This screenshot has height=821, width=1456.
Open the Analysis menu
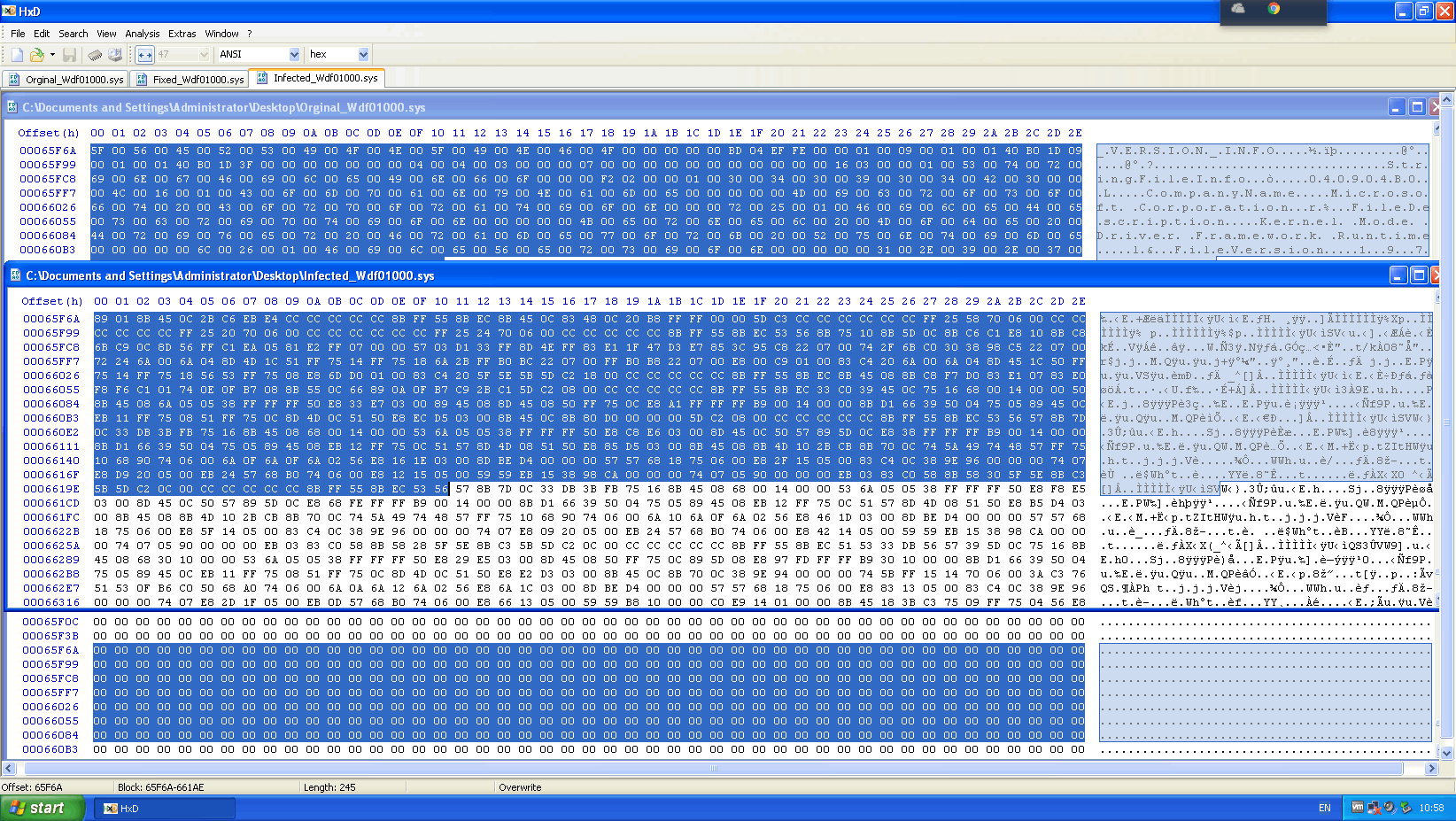click(x=143, y=34)
